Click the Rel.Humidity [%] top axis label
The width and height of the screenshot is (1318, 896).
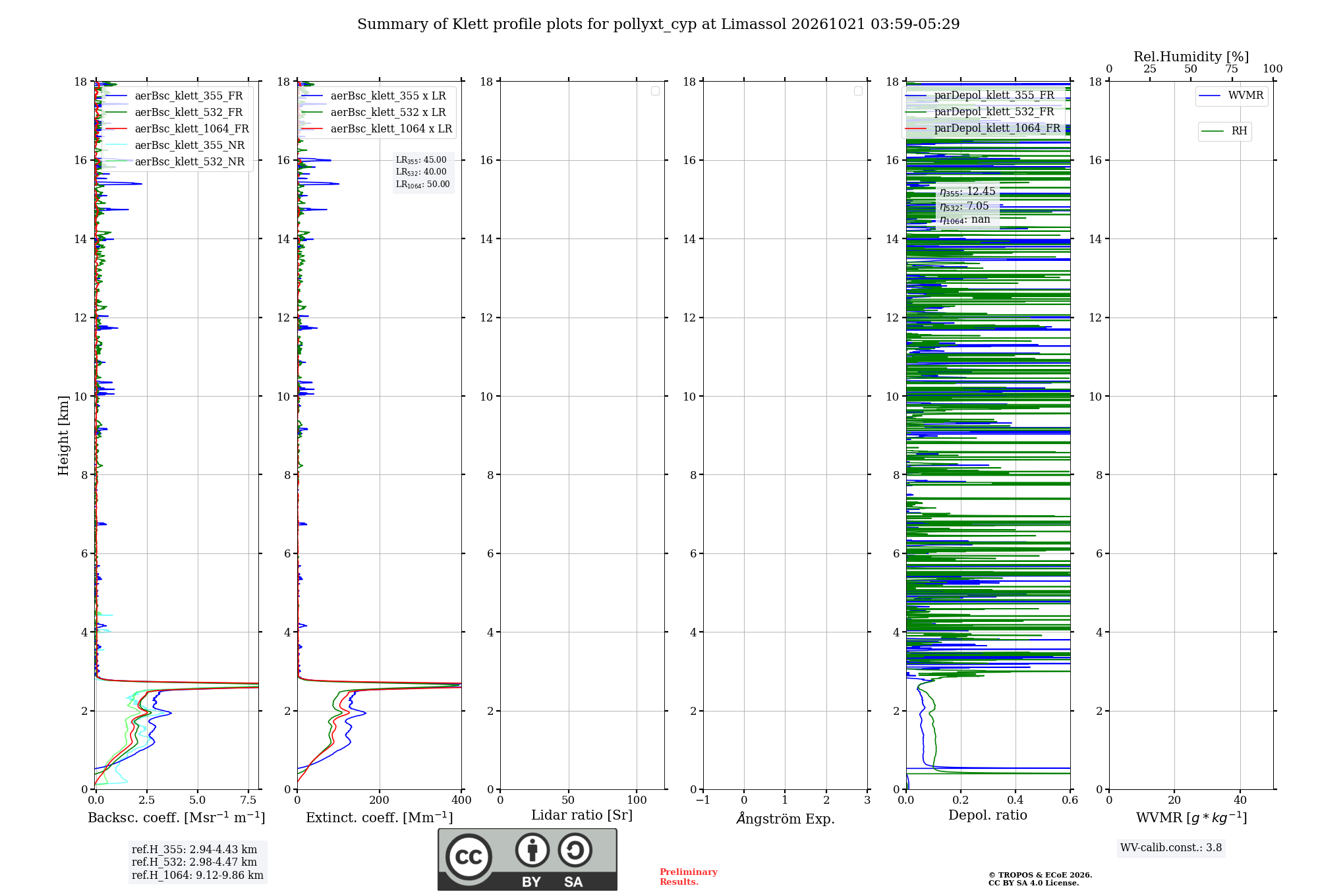[x=1191, y=57]
